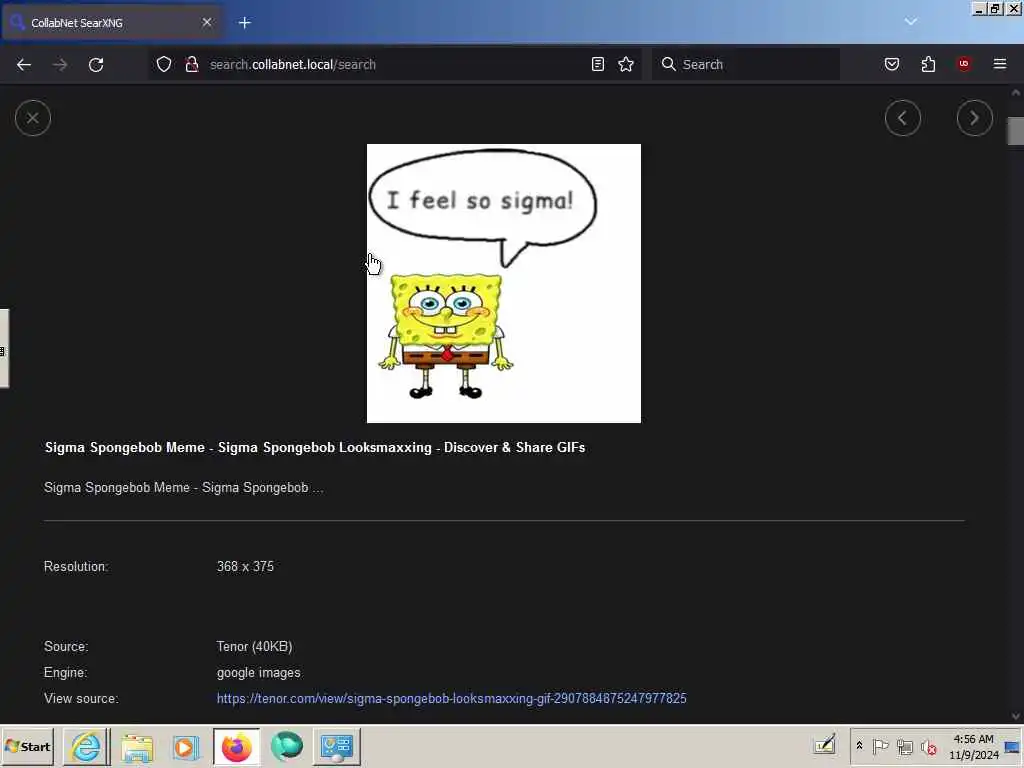Click the Sigma Spongebob Meme title
Screen dimensions: 1024x768
pyautogui.click(x=315, y=447)
